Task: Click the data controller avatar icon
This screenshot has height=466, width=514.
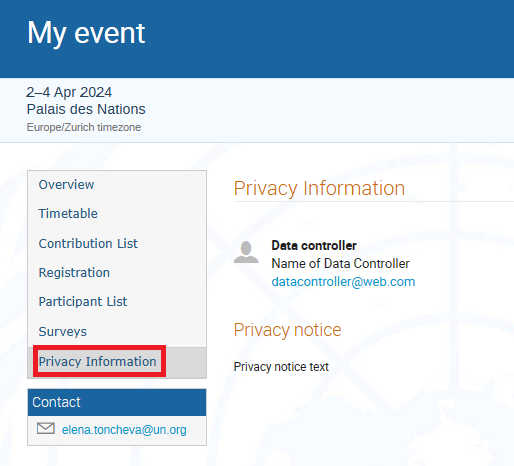Action: (x=246, y=252)
